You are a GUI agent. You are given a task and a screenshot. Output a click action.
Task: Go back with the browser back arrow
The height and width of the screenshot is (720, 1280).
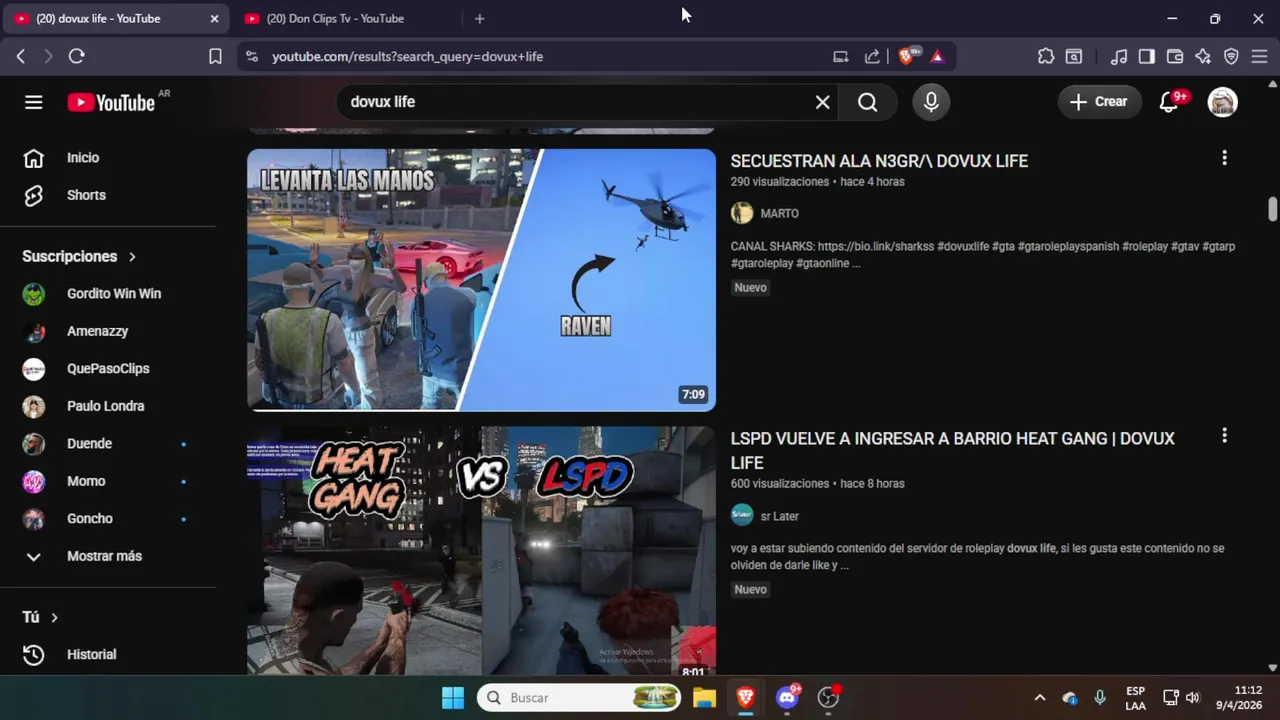[x=21, y=57]
